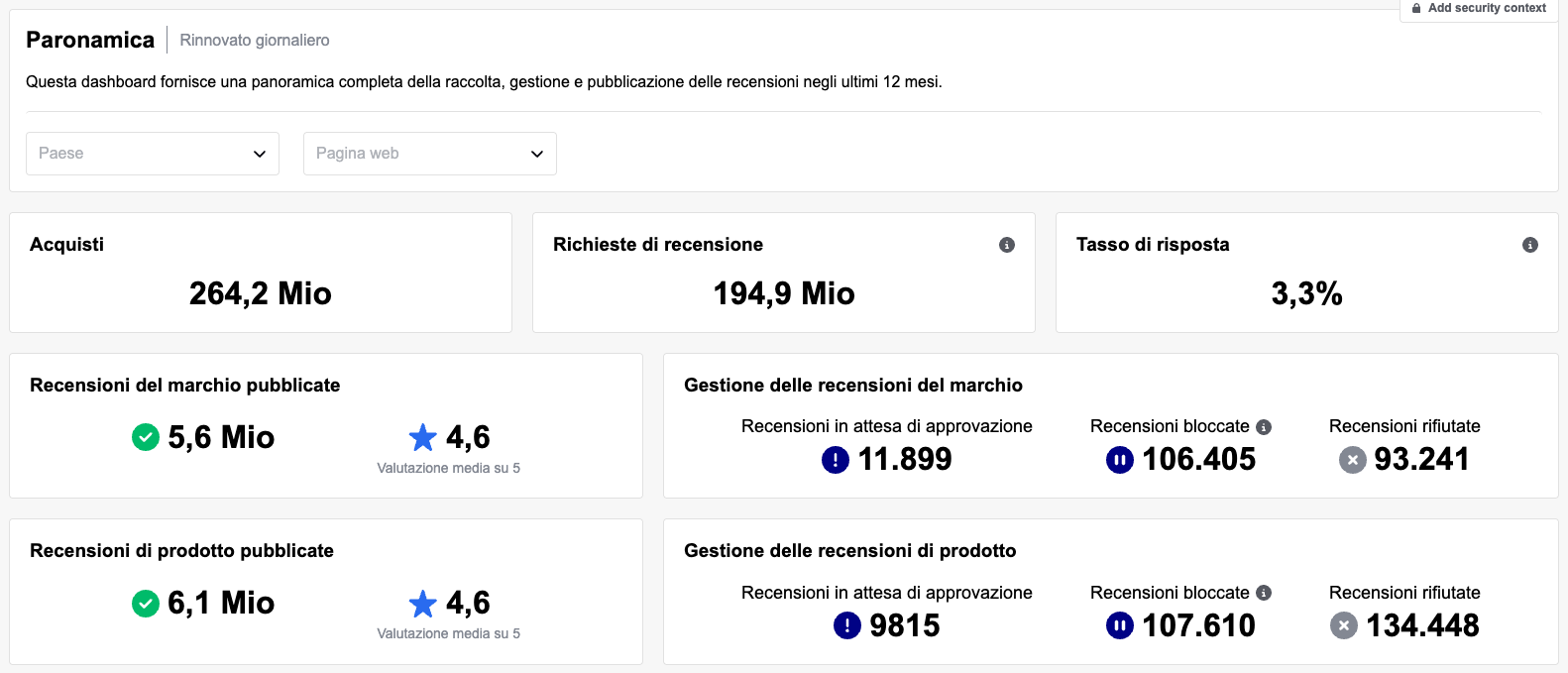The height and width of the screenshot is (673, 1568).
Task: Click the Recensioni del marchio pubblicate title
Action: (185, 386)
